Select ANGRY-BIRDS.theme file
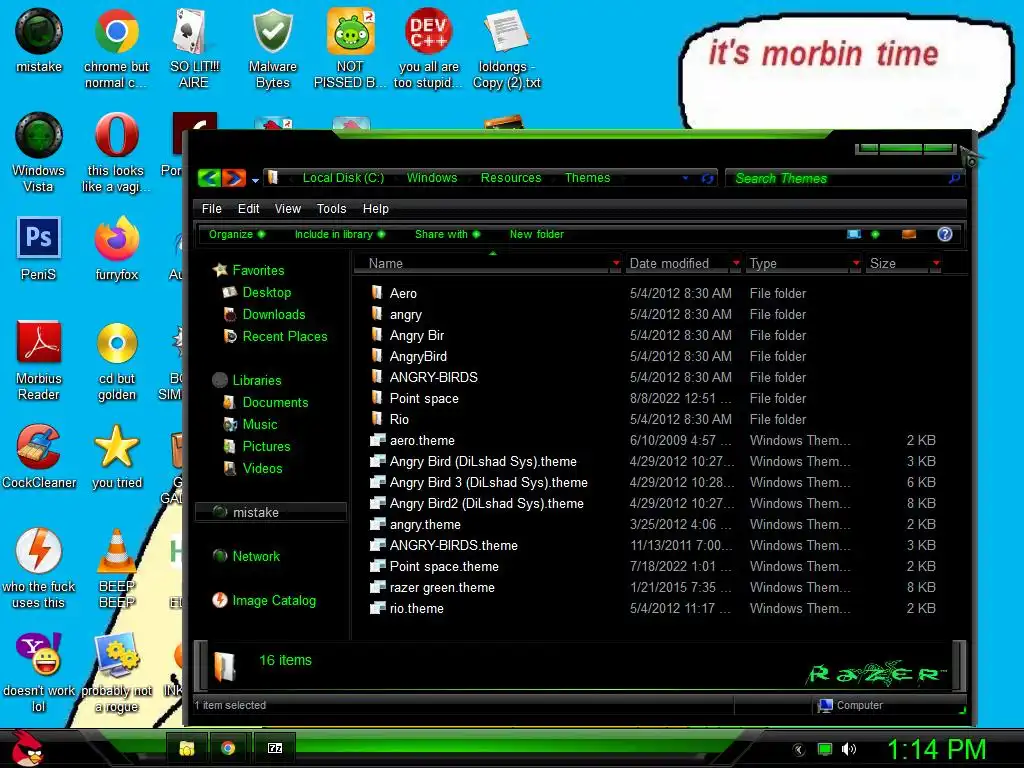Viewport: 1024px width, 768px height. [x=444, y=545]
